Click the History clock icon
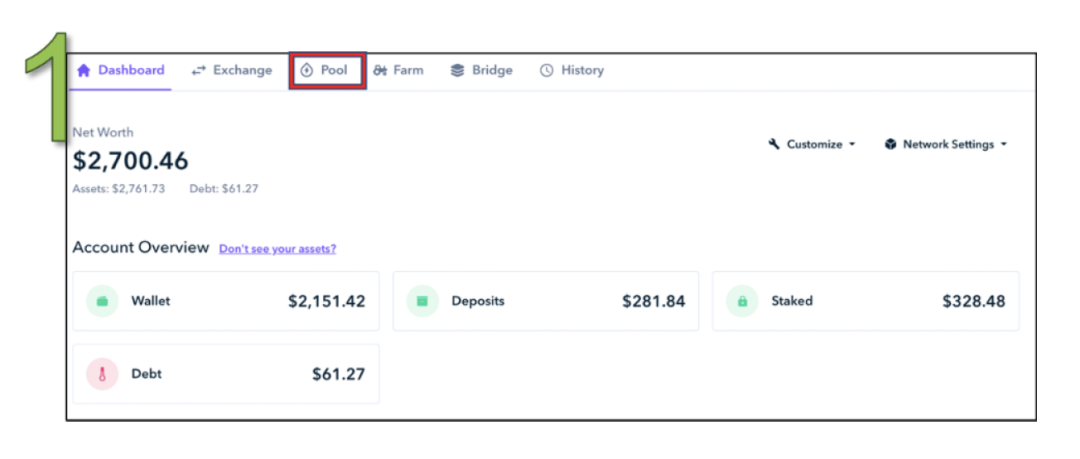The height and width of the screenshot is (459, 1080). point(546,70)
